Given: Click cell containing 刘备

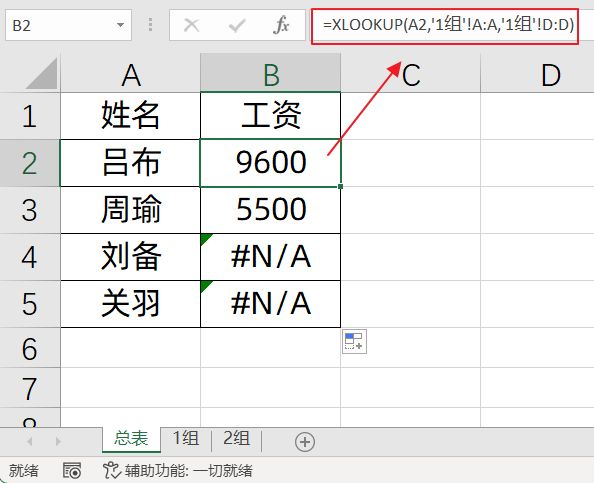Looking at the screenshot, I should point(131,257).
